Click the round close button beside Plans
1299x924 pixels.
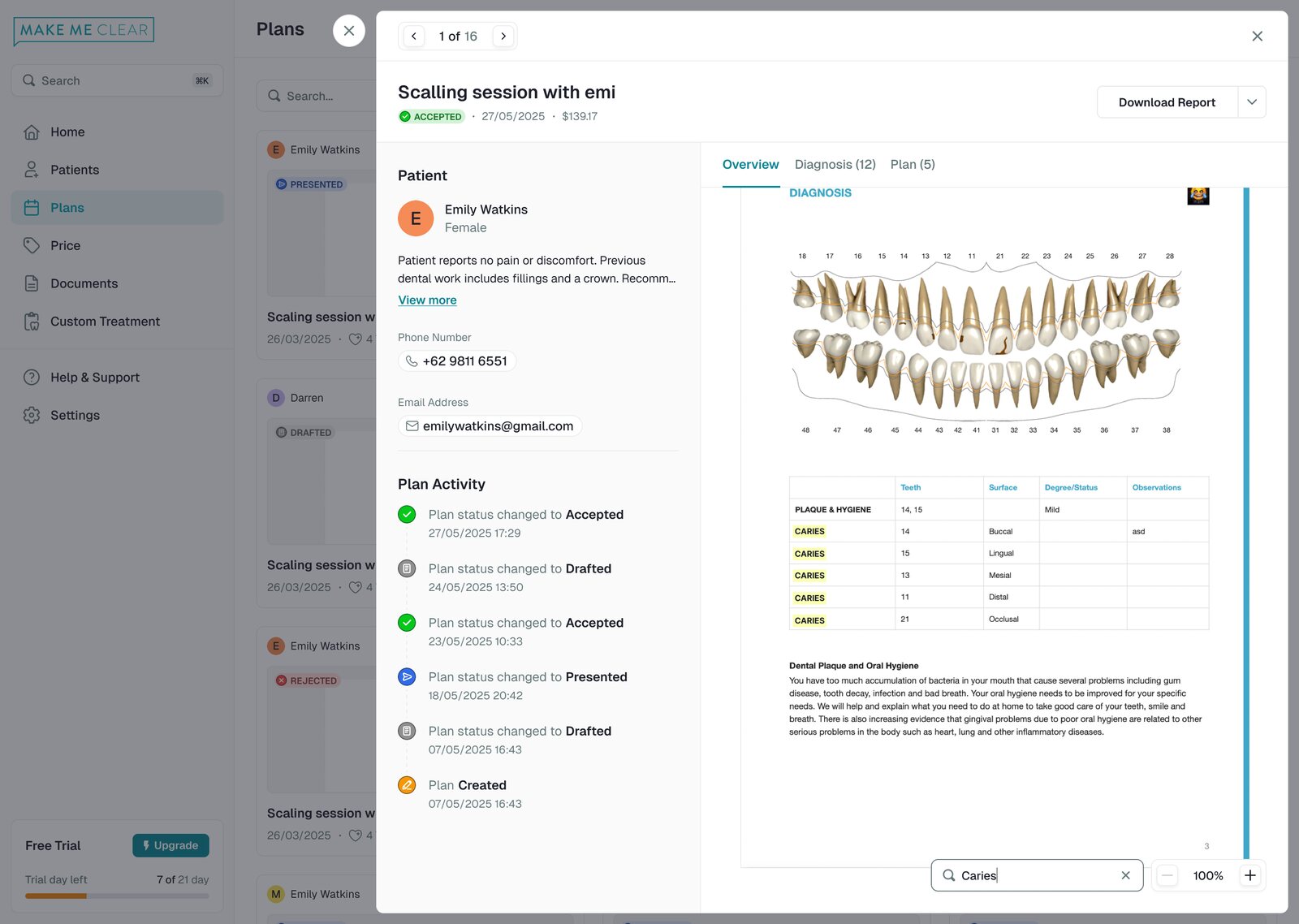tap(349, 31)
